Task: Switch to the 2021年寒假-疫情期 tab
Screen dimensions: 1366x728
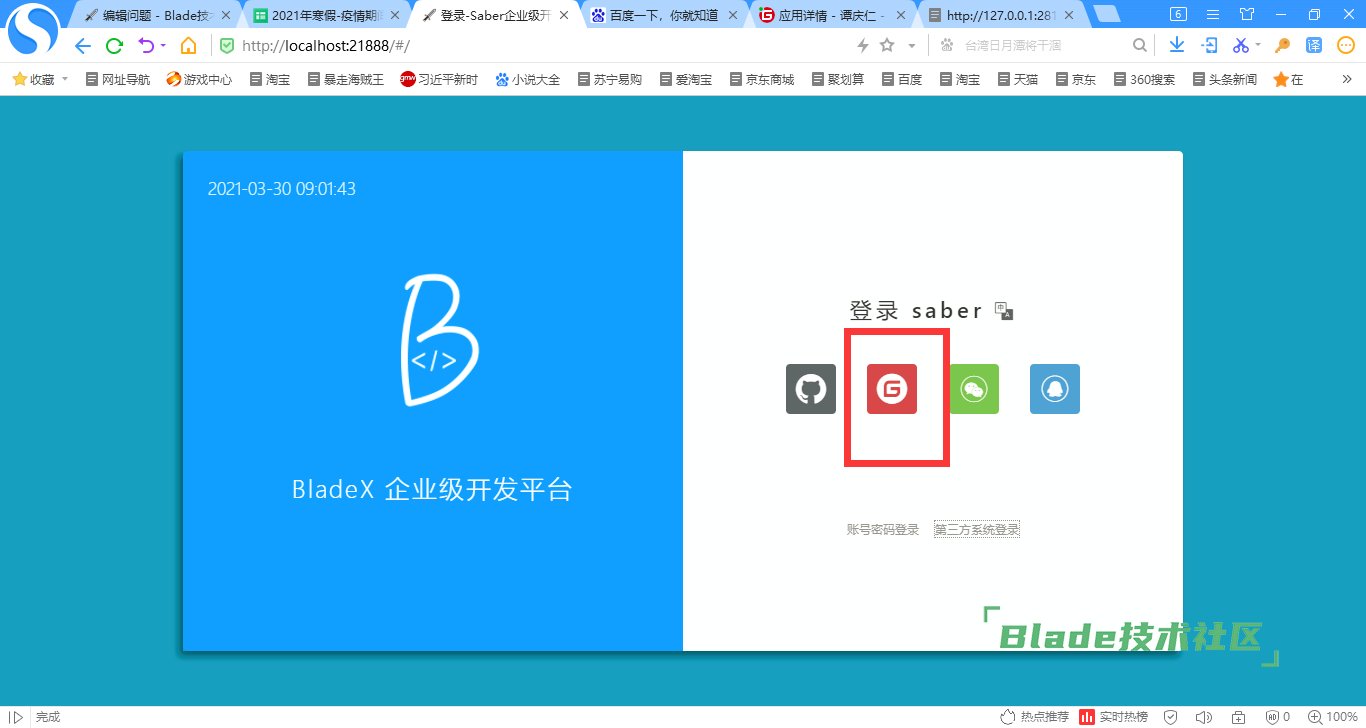Action: [x=326, y=15]
